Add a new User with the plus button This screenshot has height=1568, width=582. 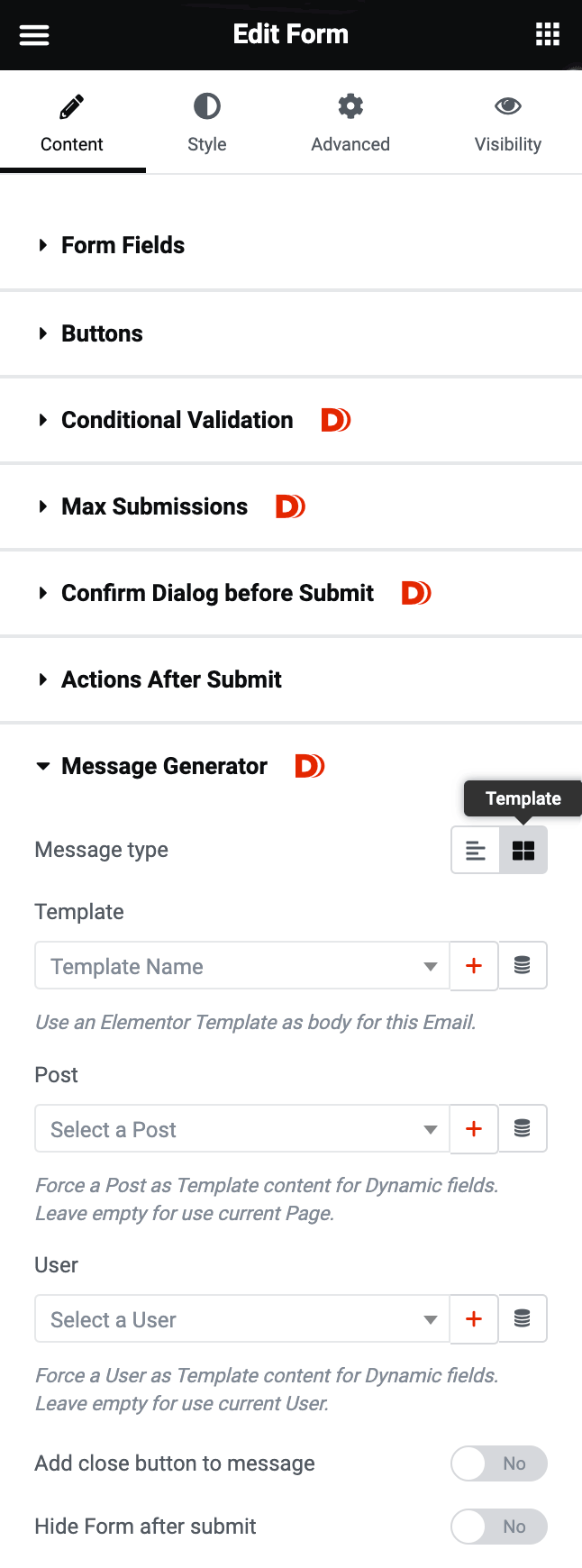[474, 1318]
